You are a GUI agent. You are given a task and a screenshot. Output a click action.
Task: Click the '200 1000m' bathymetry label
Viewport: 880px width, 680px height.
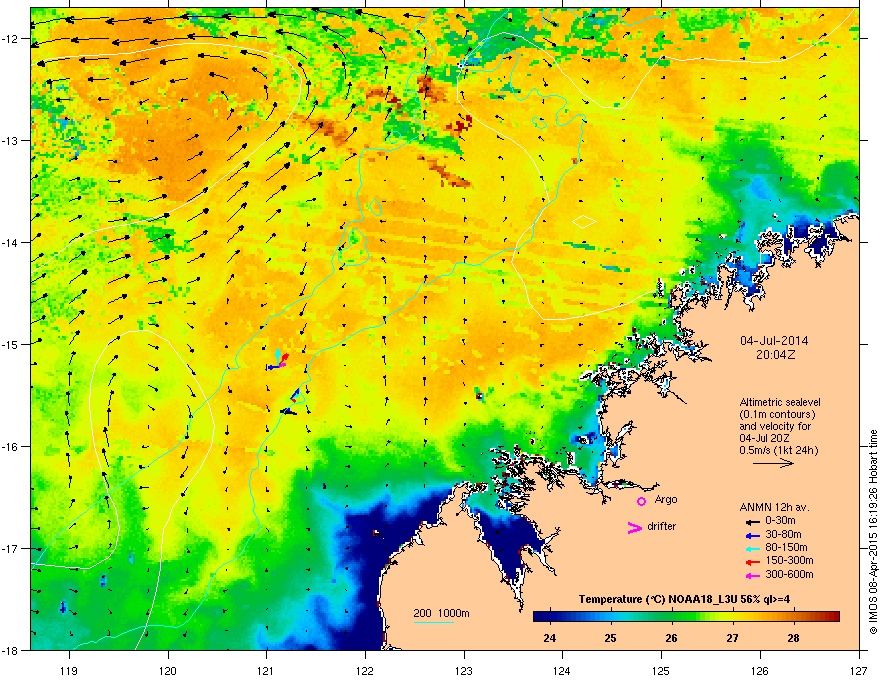(441, 613)
